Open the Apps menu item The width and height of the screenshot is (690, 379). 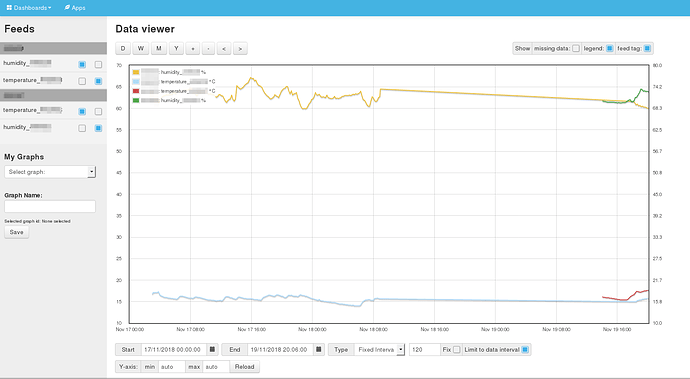click(74, 8)
